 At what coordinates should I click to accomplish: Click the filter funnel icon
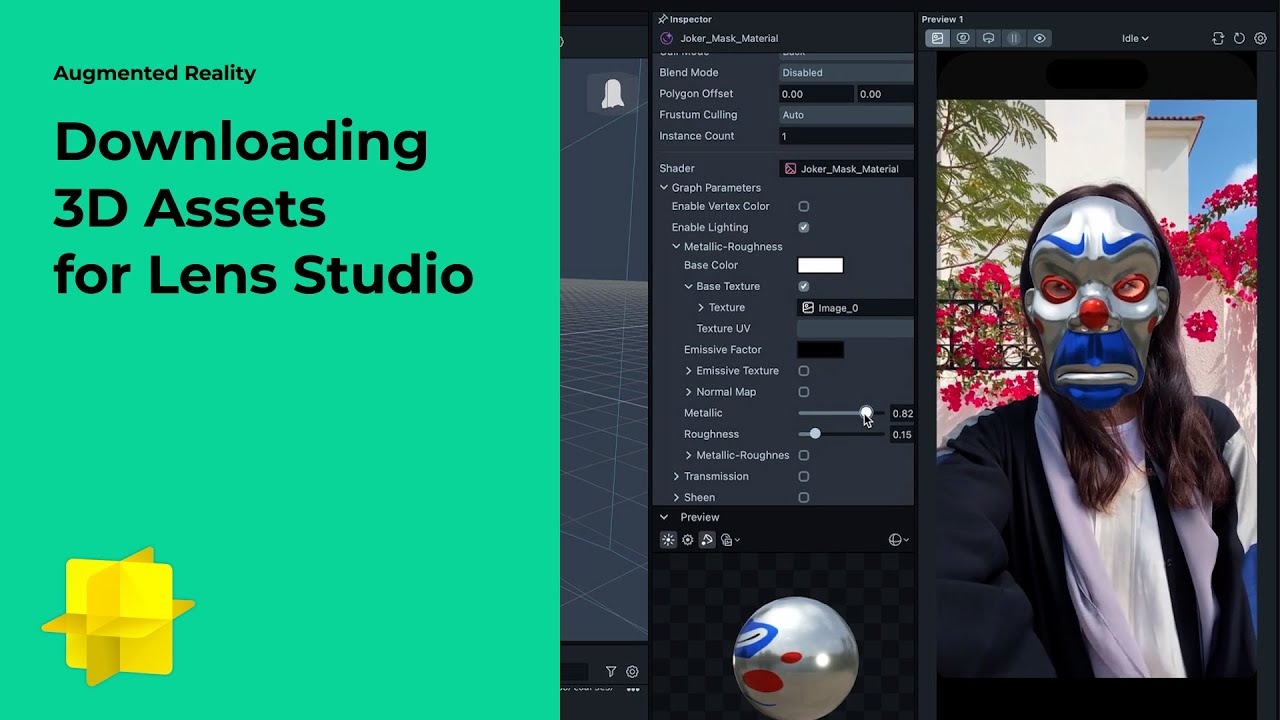coord(611,672)
